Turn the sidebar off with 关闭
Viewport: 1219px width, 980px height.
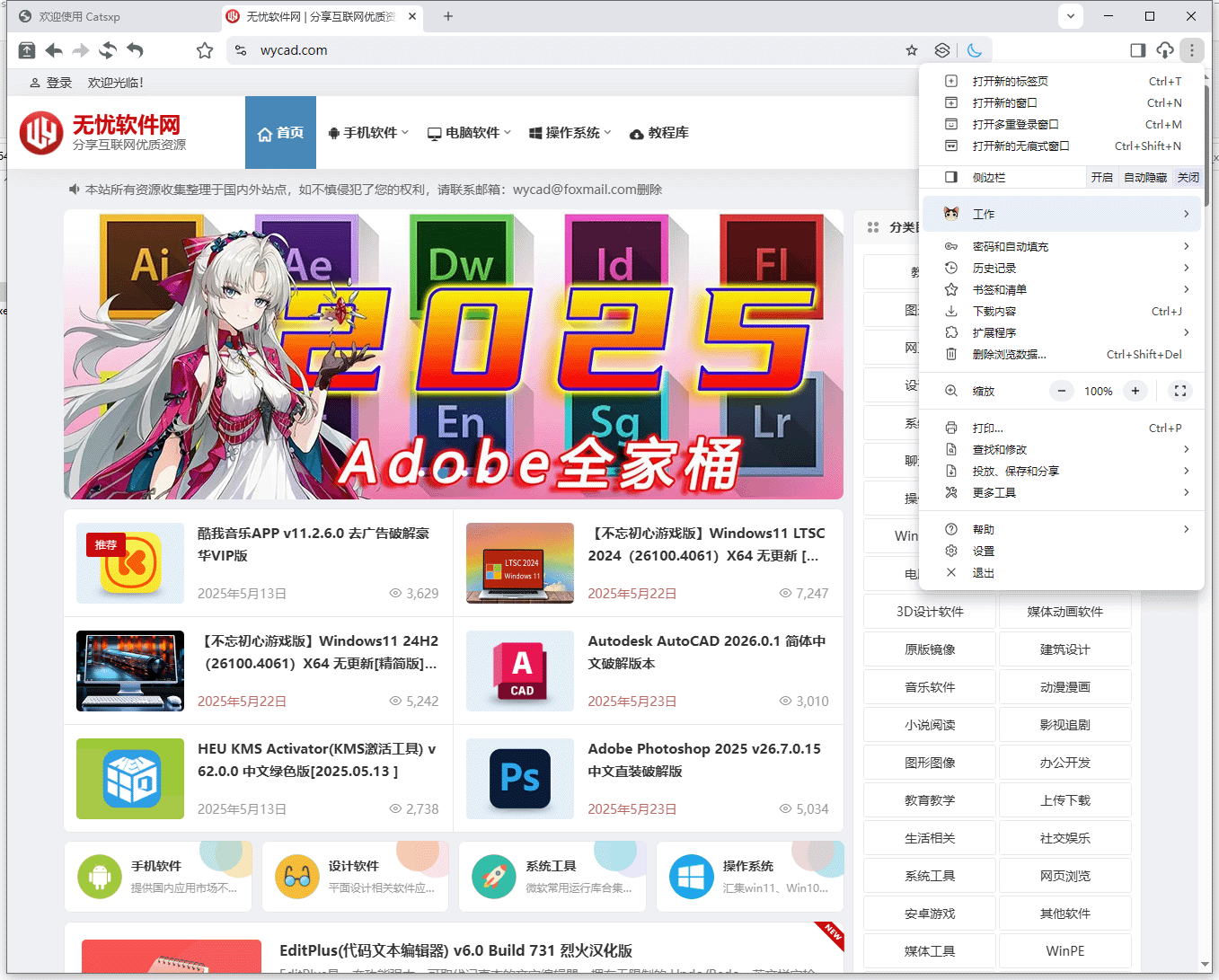point(1188,177)
